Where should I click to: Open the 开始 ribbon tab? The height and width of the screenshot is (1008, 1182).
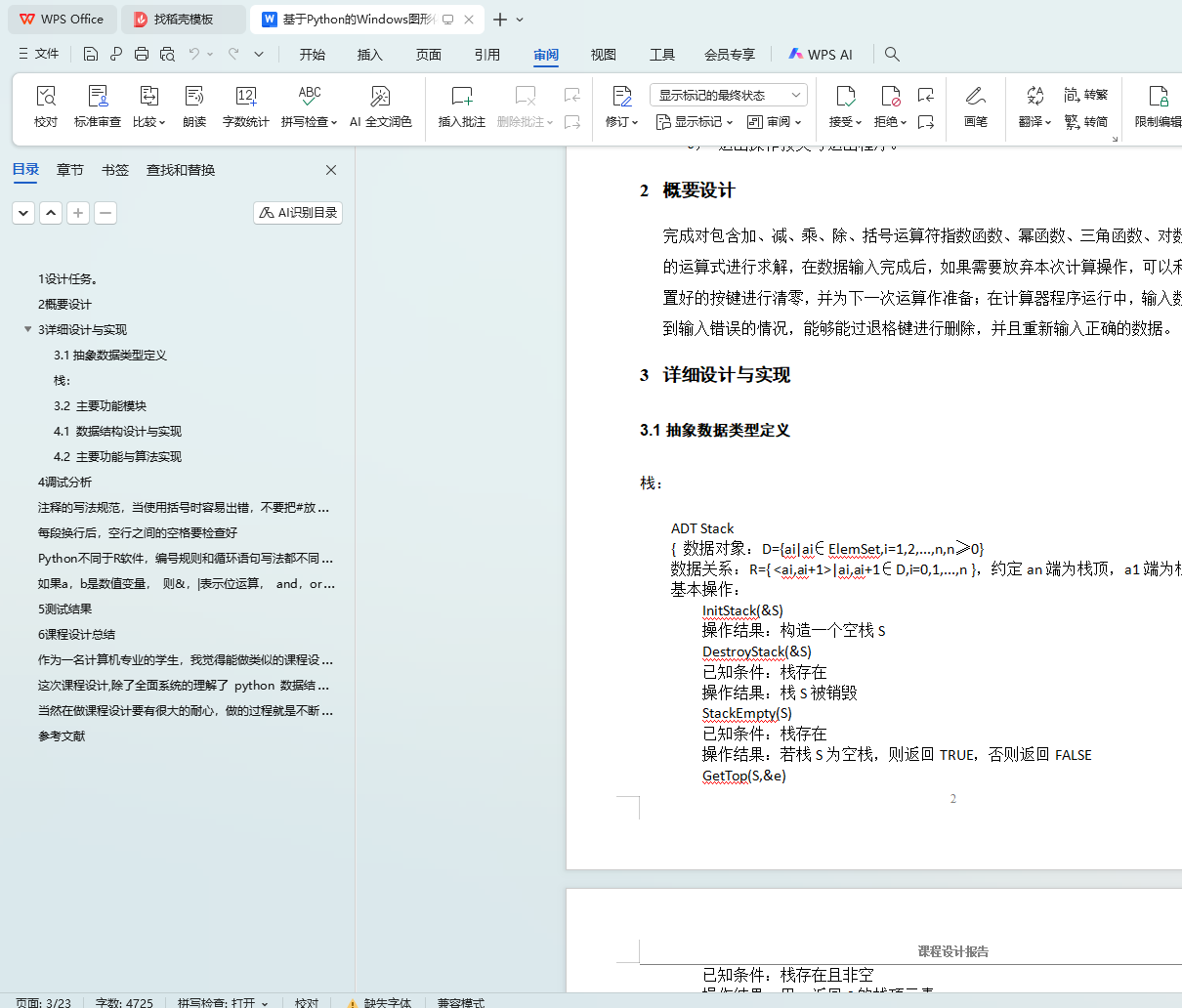[313, 55]
